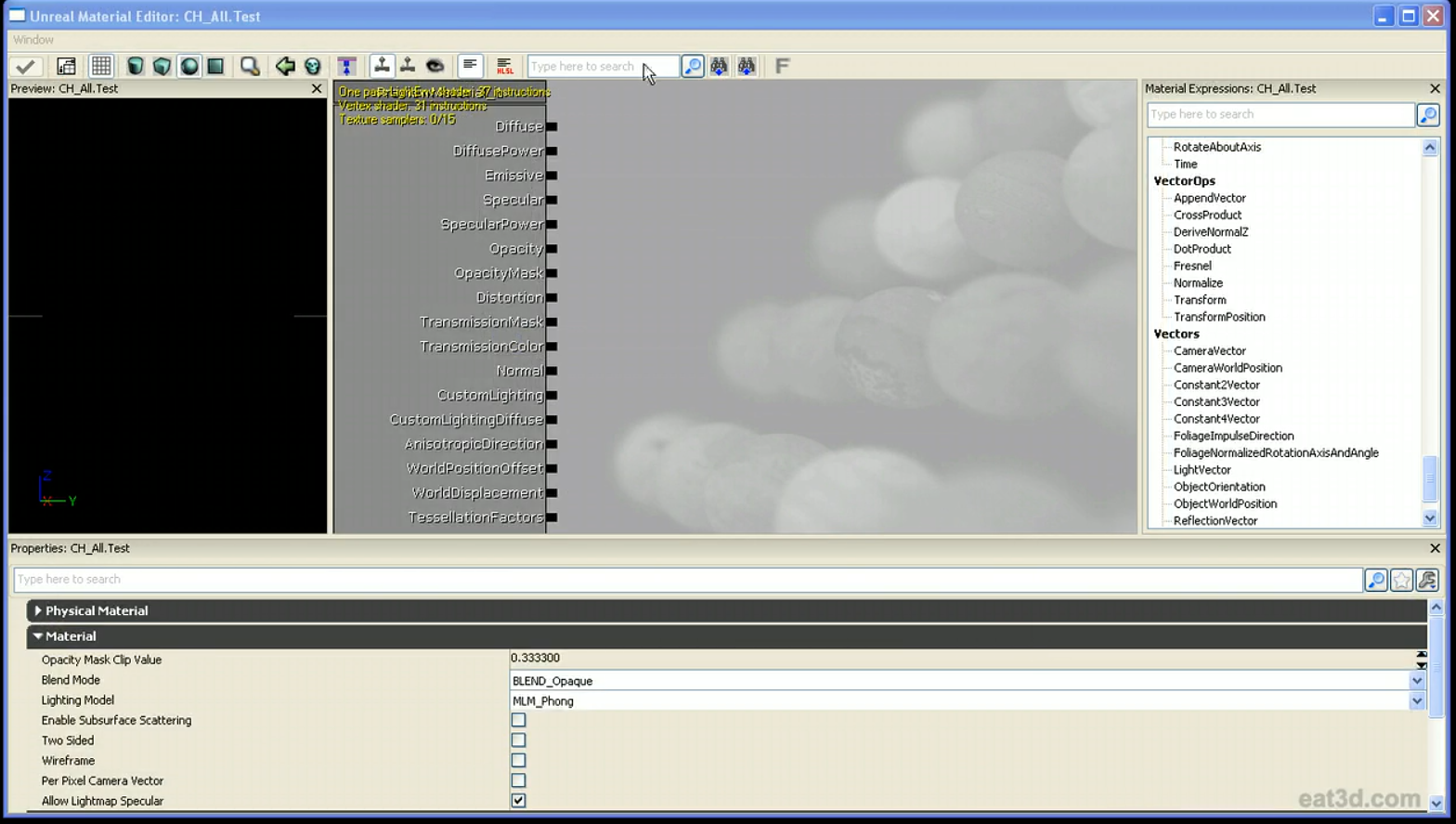
Task: Click the first binoculars icon
Action: 720,66
